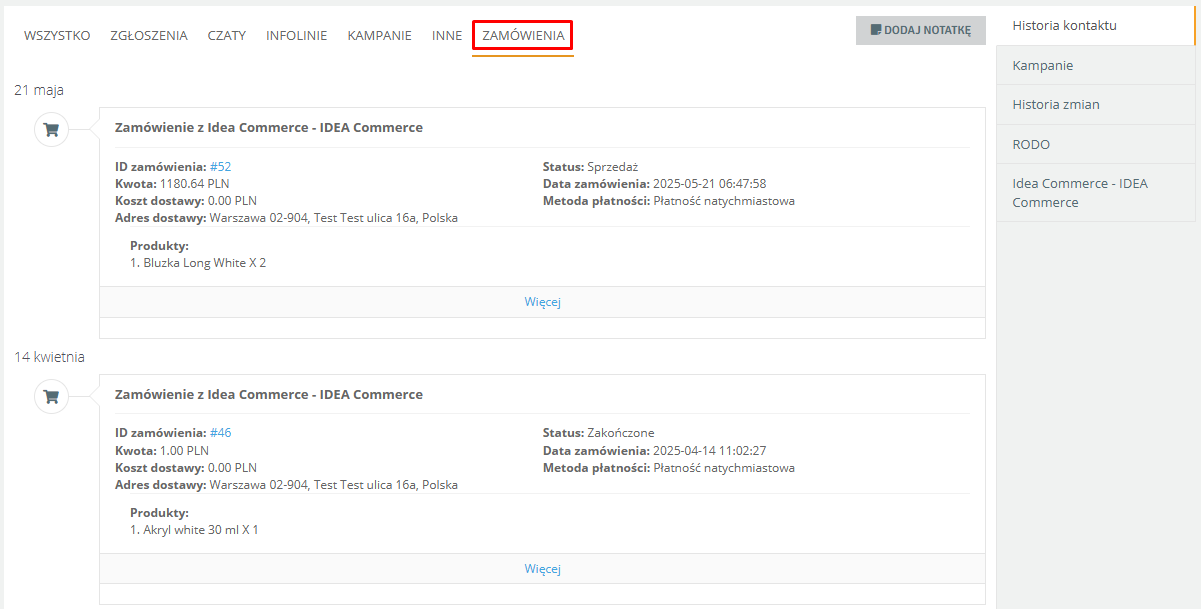
Task: Select Historia kontaktu in the side panel
Action: point(1095,25)
